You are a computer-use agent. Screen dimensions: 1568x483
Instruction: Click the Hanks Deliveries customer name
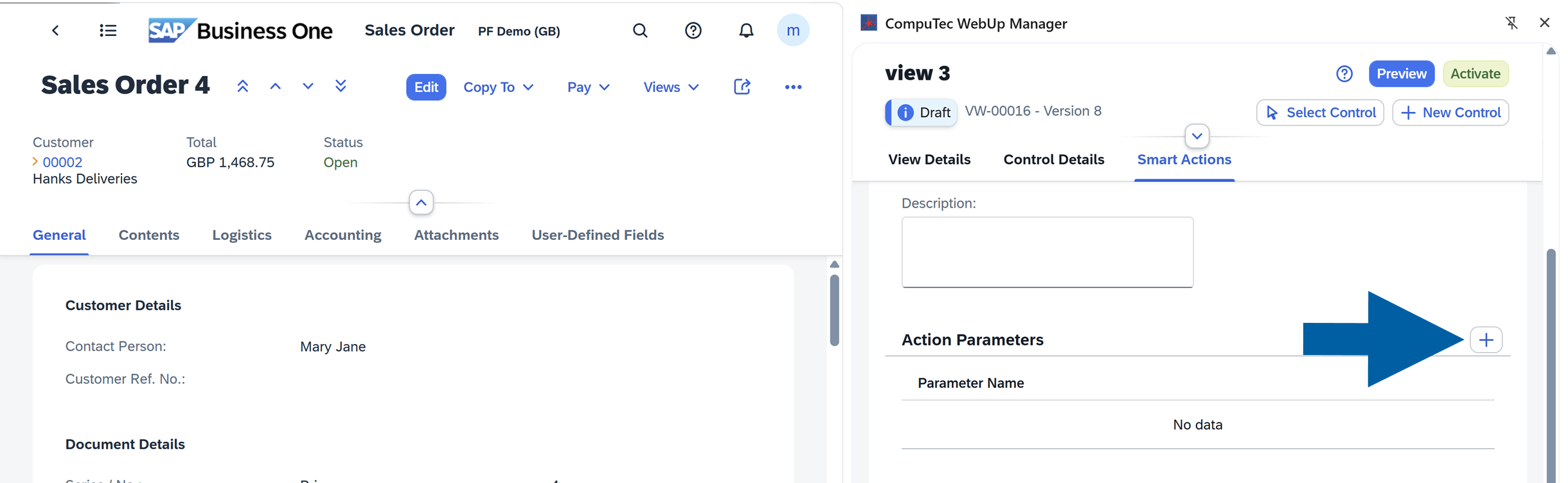pyautogui.click(x=85, y=179)
